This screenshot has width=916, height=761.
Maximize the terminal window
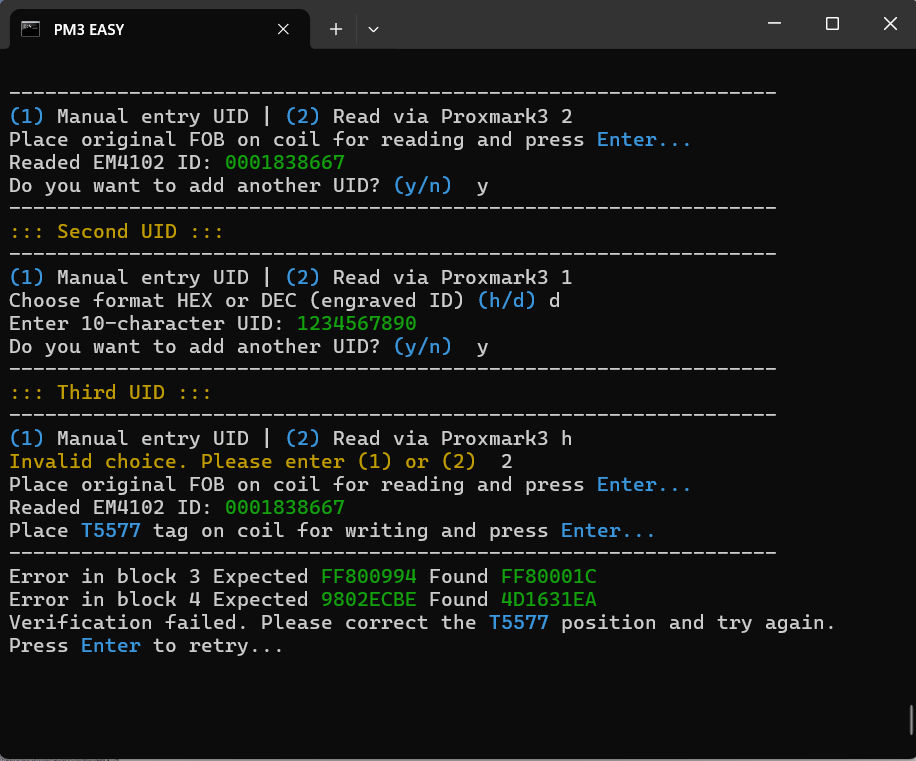(832, 23)
